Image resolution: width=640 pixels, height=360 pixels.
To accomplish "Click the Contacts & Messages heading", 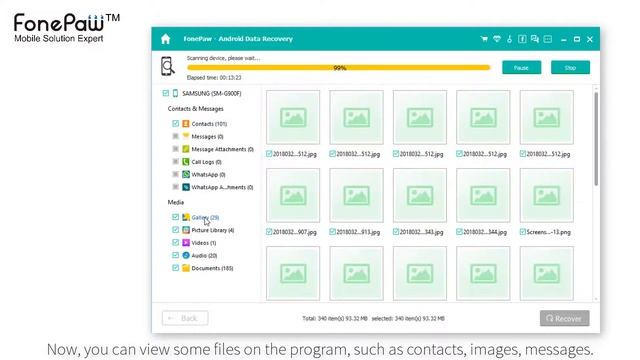I will pyautogui.click(x=196, y=109).
